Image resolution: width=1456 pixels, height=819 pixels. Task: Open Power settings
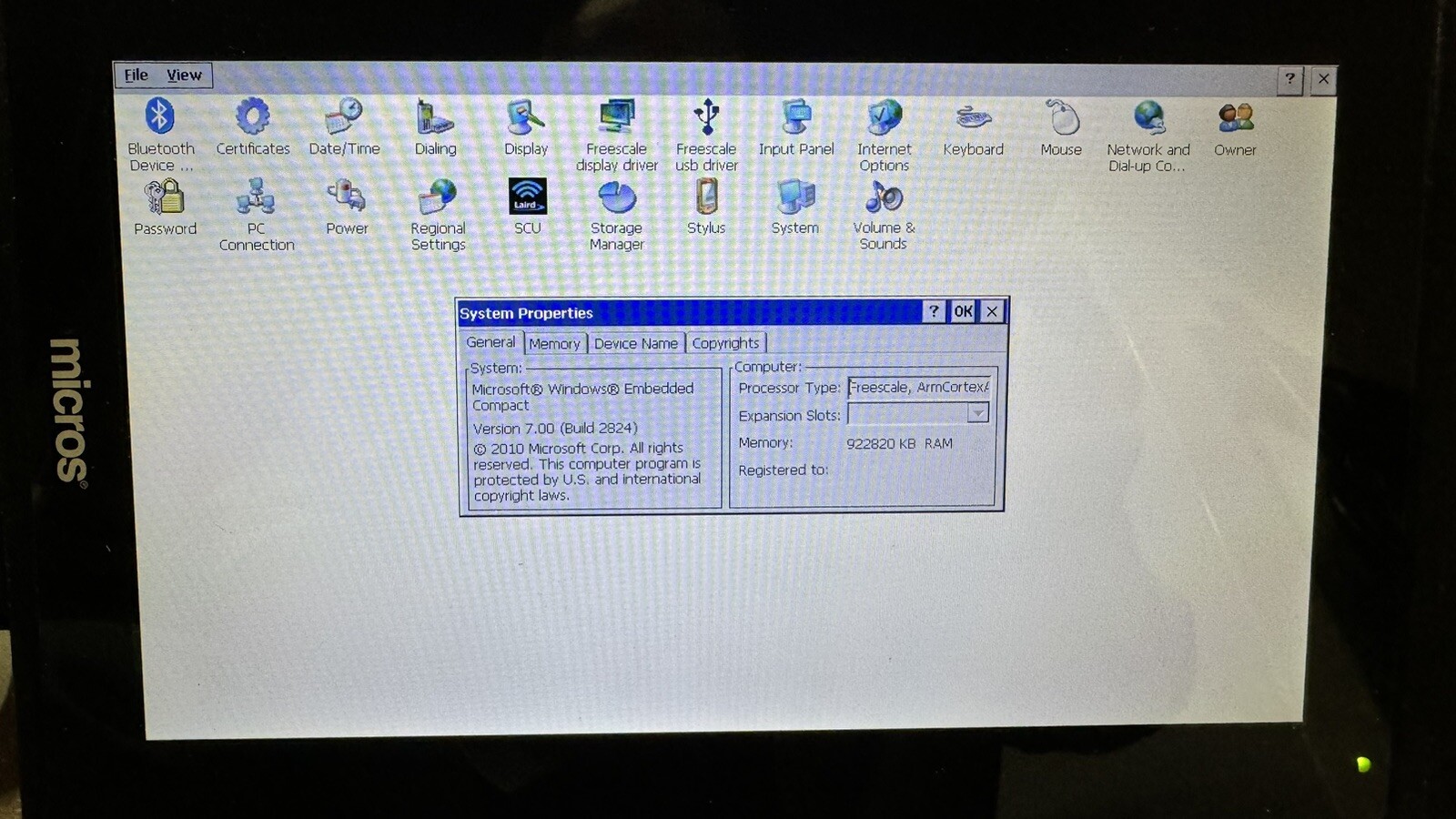click(x=347, y=207)
